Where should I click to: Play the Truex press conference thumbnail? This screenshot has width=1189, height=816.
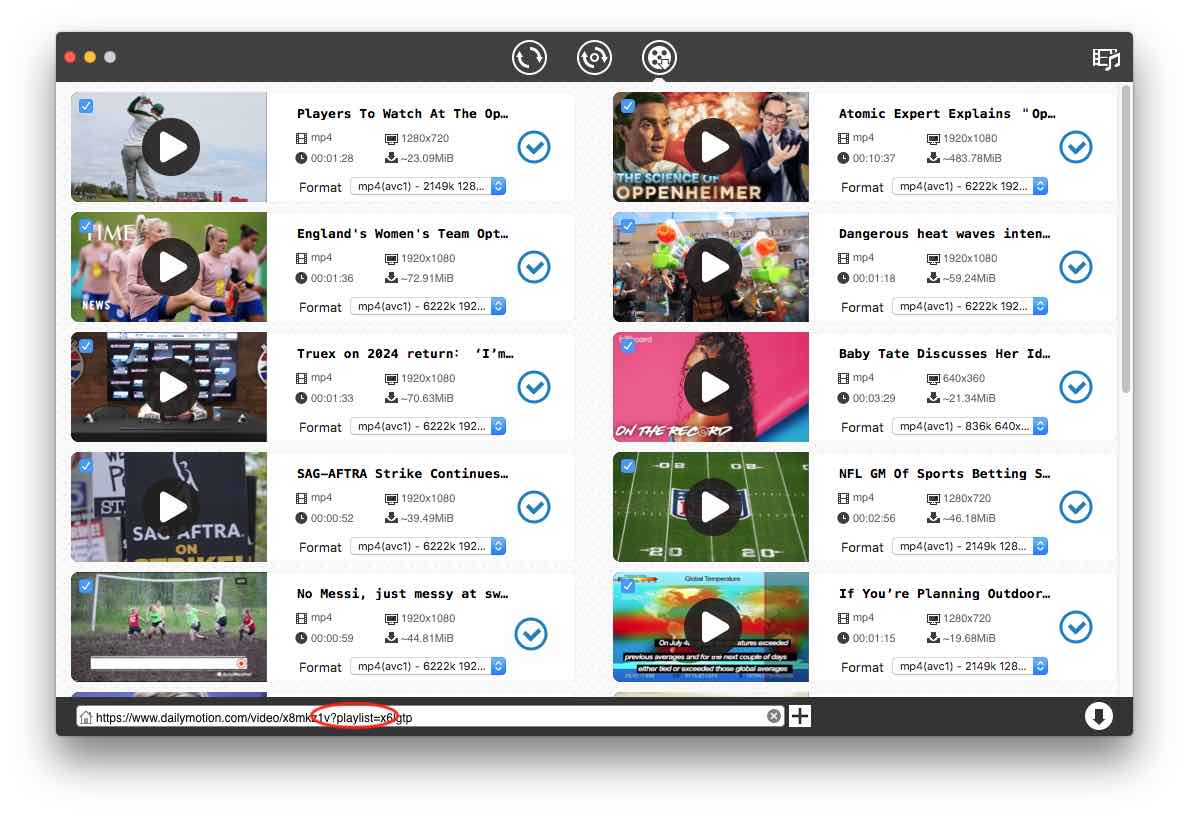point(169,387)
